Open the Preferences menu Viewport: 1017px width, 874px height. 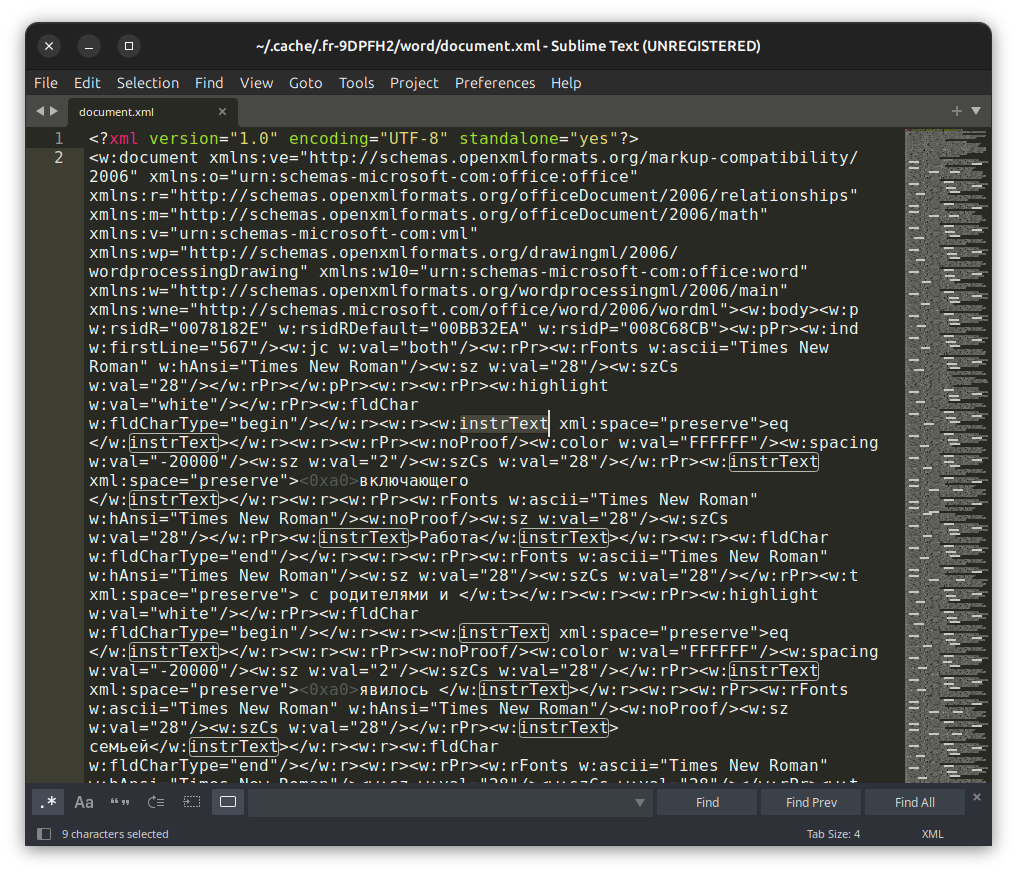pyautogui.click(x=495, y=83)
